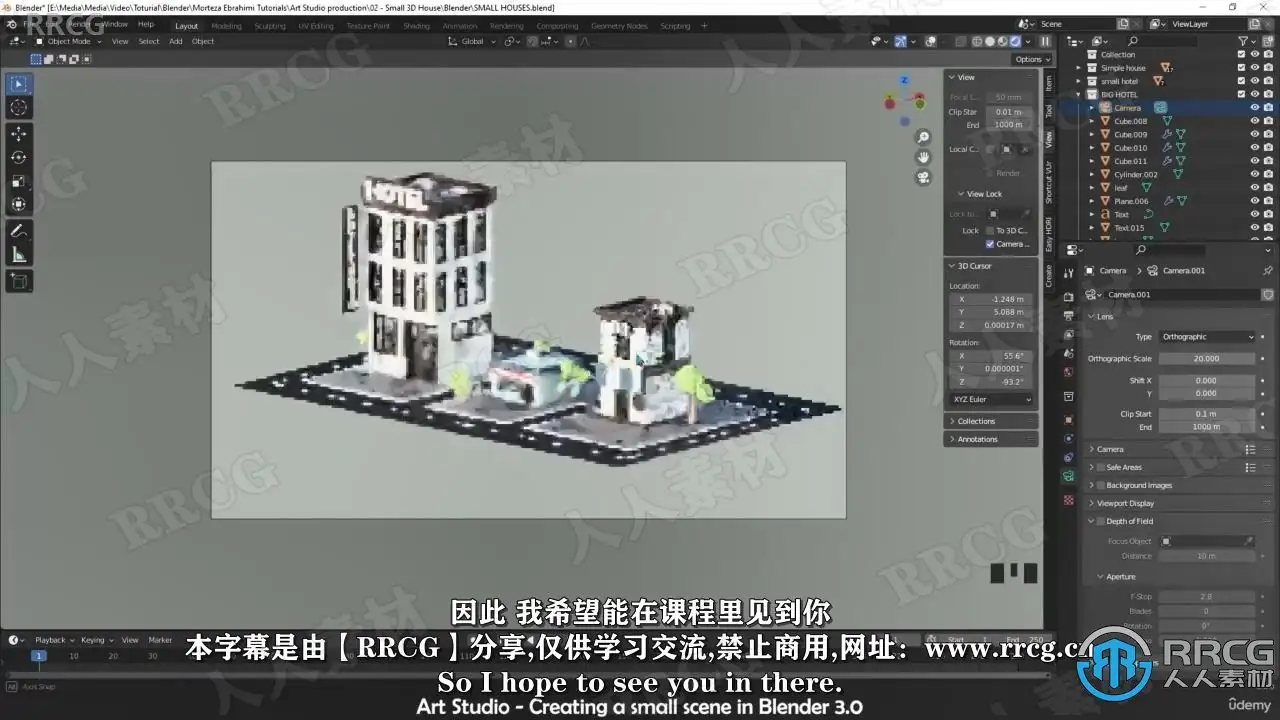Select the 3D Cursor tool
1280x720 pixels.
(x=18, y=107)
